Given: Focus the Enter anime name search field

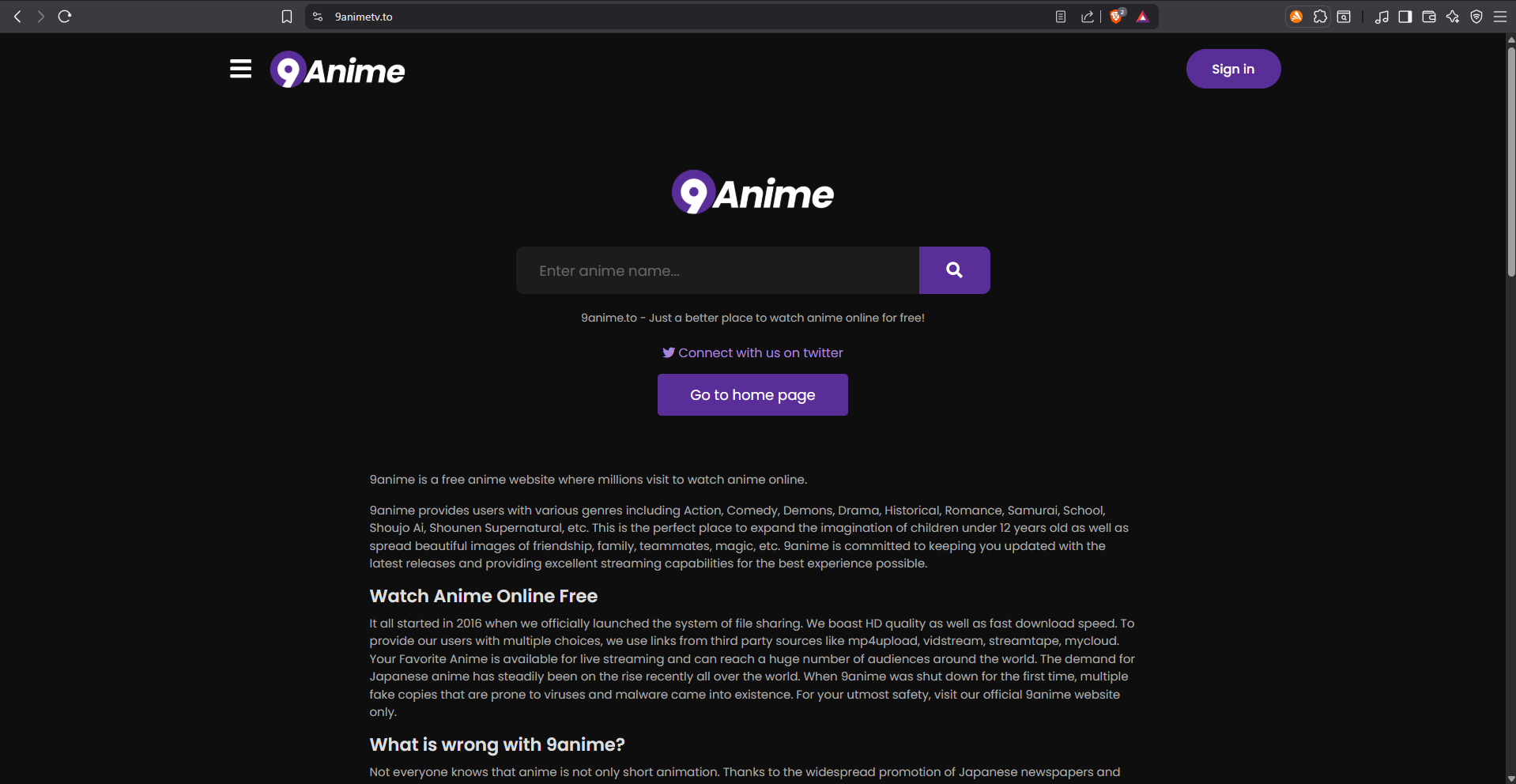Looking at the screenshot, I should [718, 270].
